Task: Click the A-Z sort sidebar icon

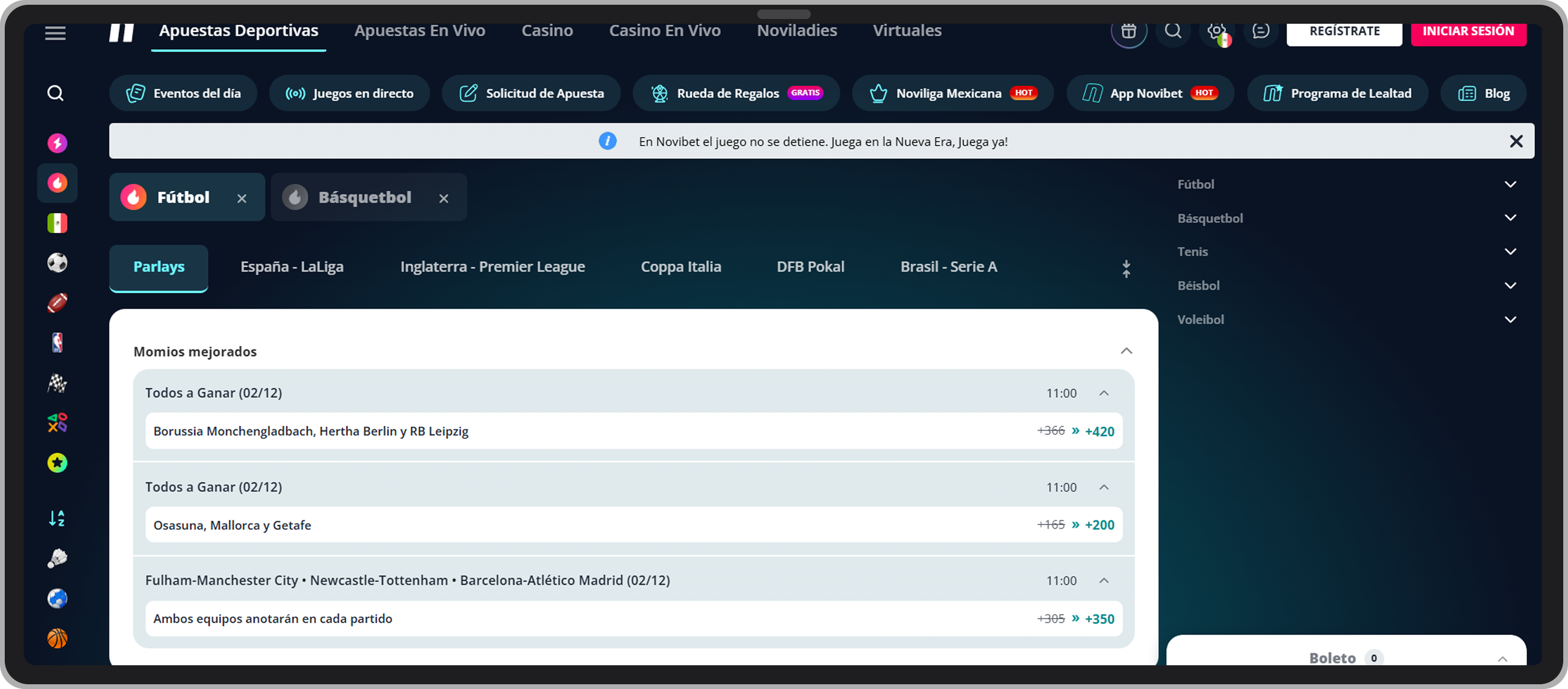Action: pyautogui.click(x=57, y=518)
